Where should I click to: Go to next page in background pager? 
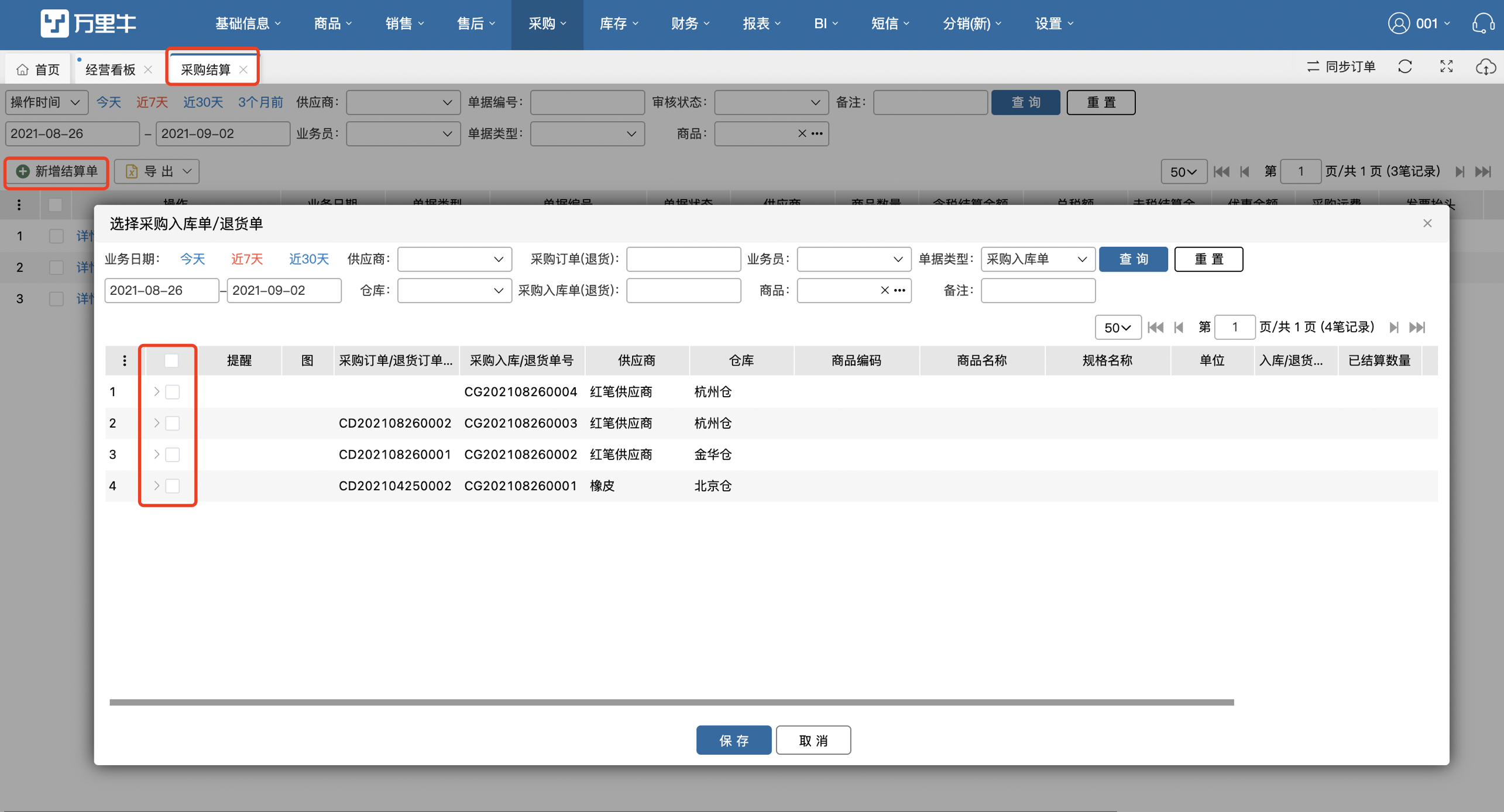[x=1460, y=171]
